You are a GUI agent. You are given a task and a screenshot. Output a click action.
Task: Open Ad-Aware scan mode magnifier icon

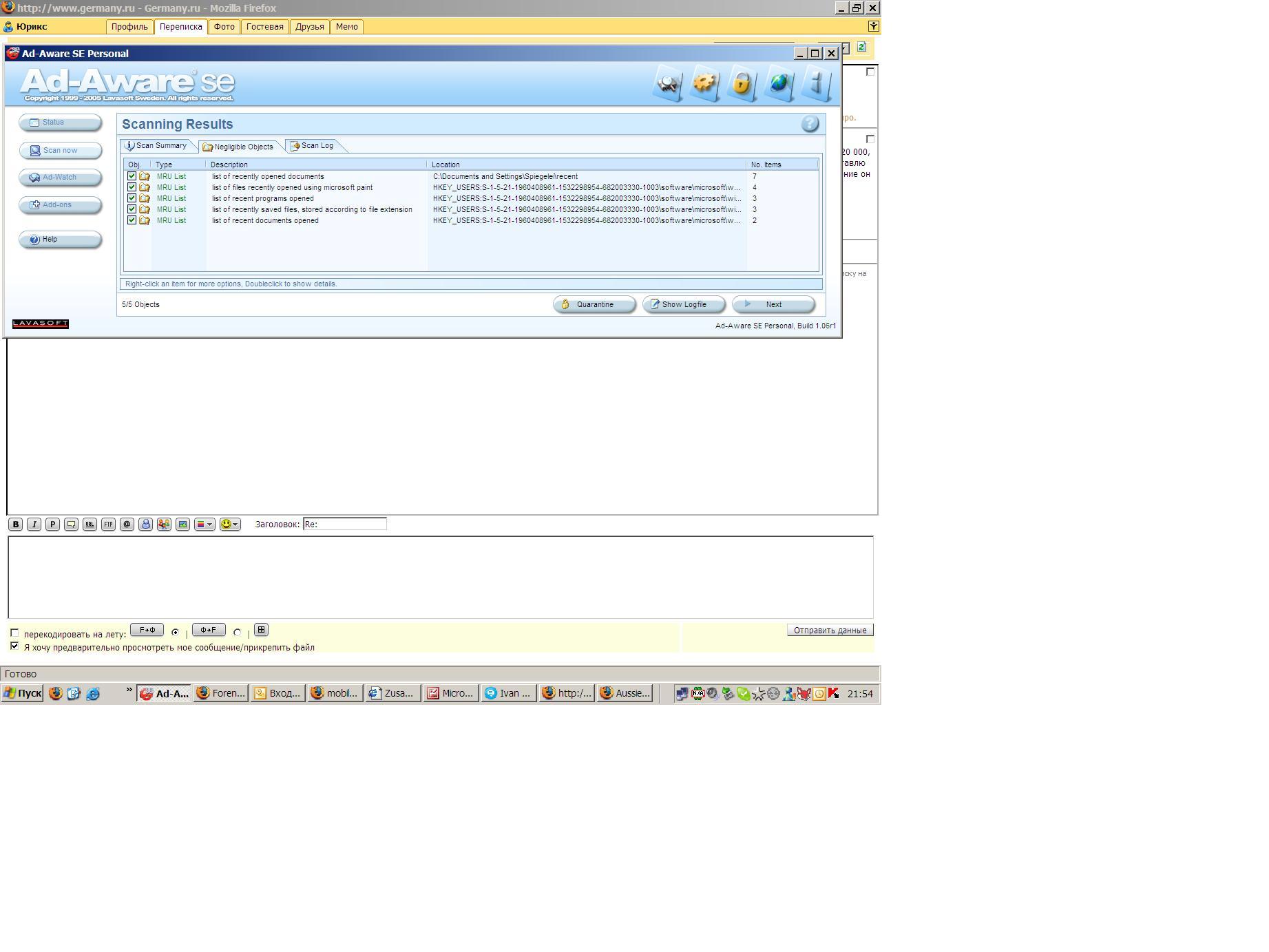[x=668, y=83]
